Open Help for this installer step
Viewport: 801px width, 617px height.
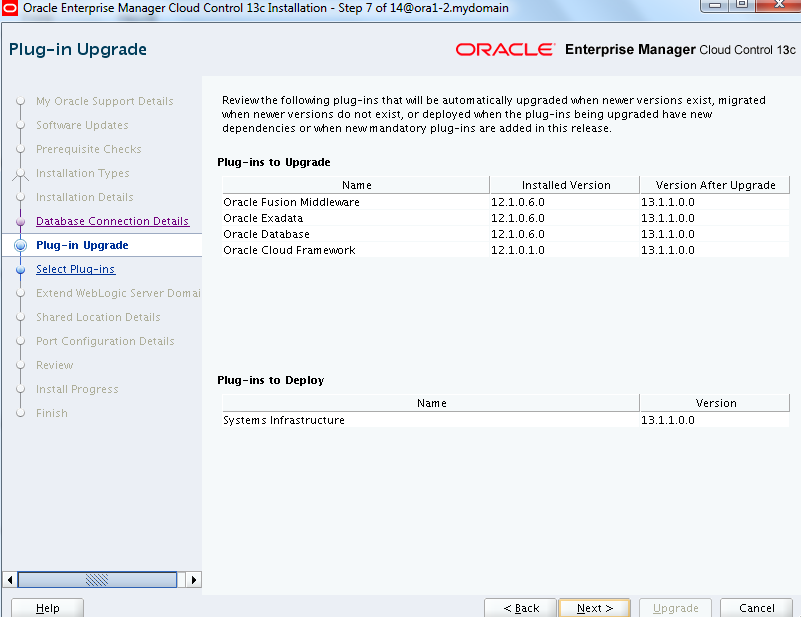[x=47, y=608]
